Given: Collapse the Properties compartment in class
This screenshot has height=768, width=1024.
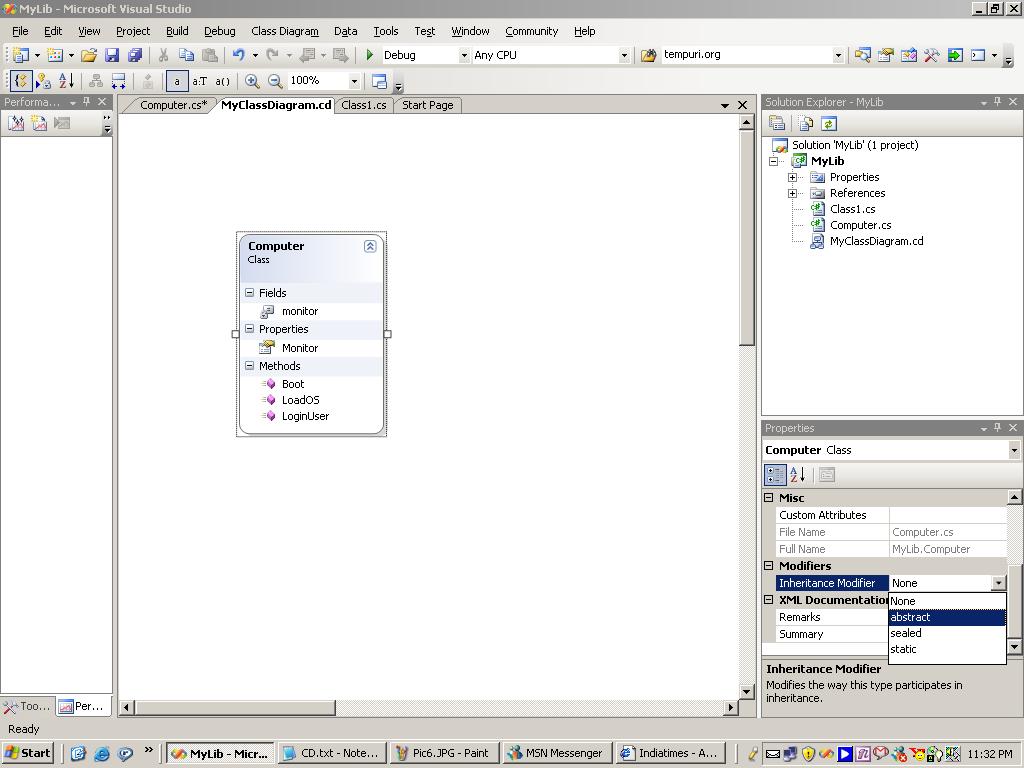Looking at the screenshot, I should [249, 328].
